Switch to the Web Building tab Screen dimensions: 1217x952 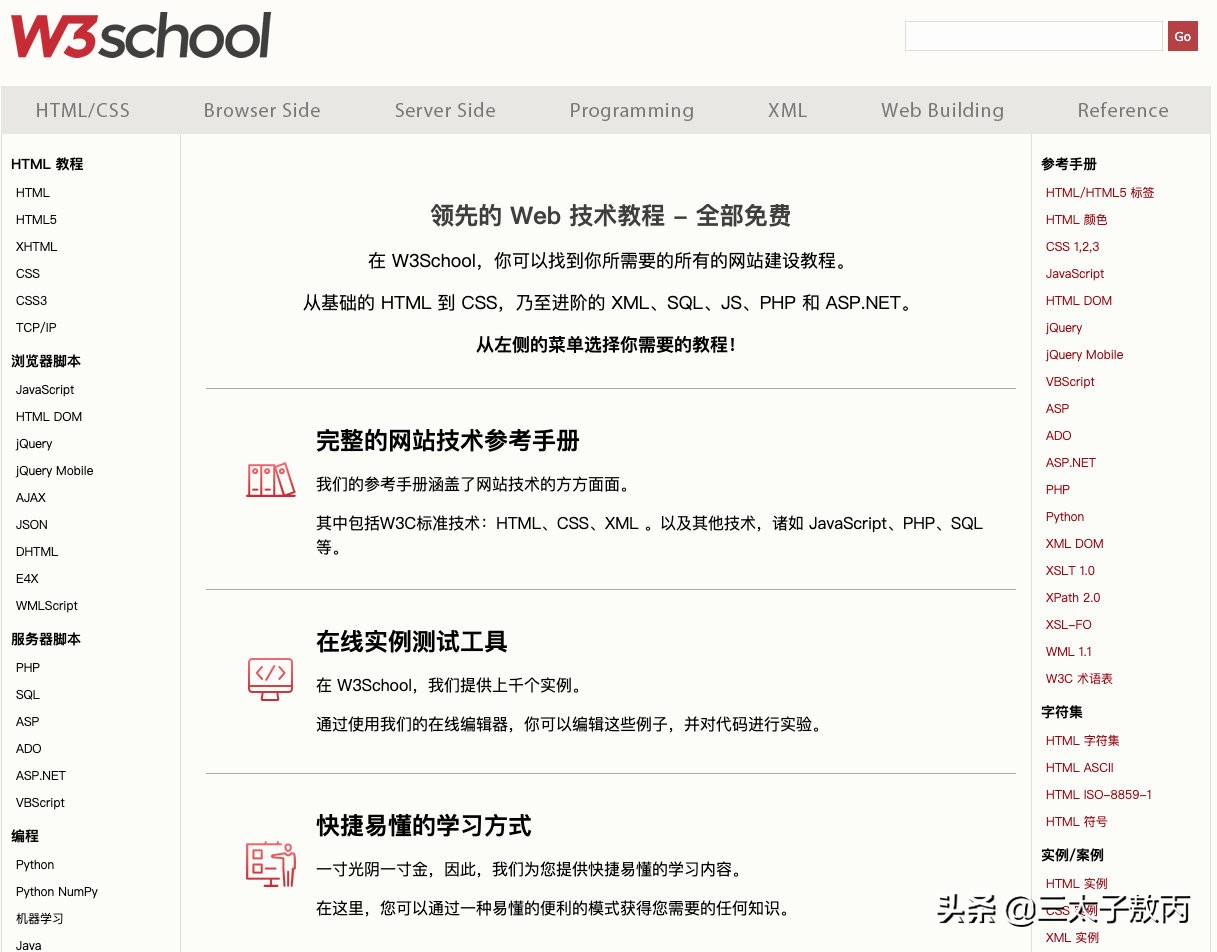point(942,110)
